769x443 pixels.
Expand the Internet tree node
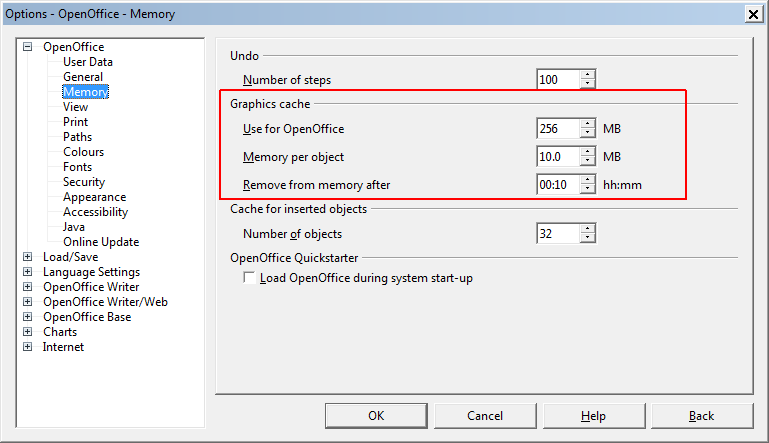[28, 347]
